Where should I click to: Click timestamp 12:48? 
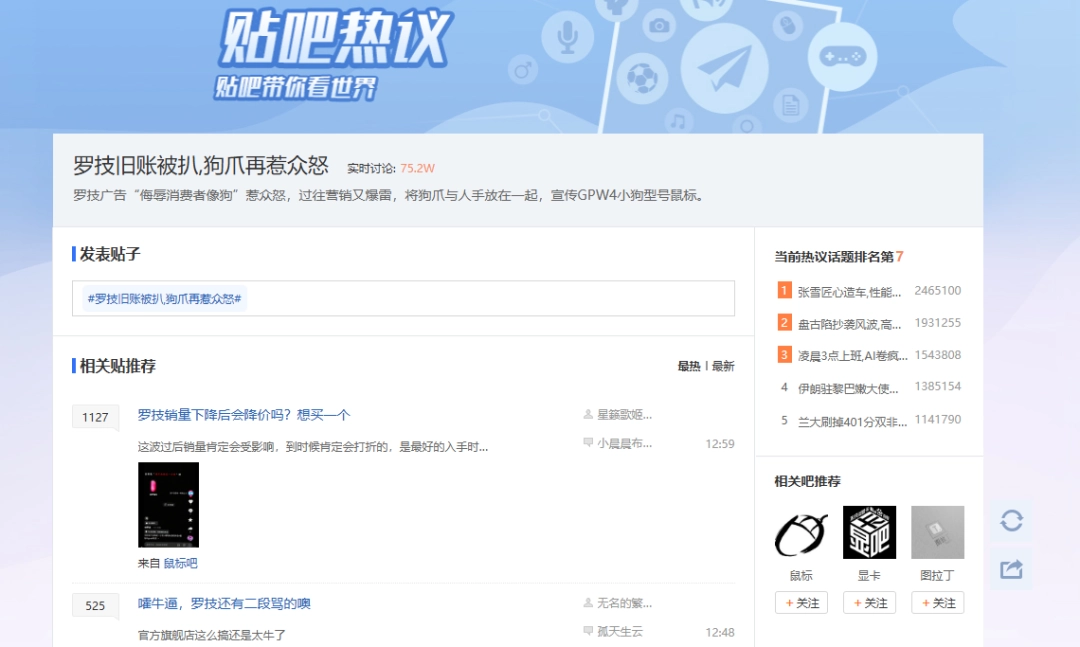pos(720,633)
